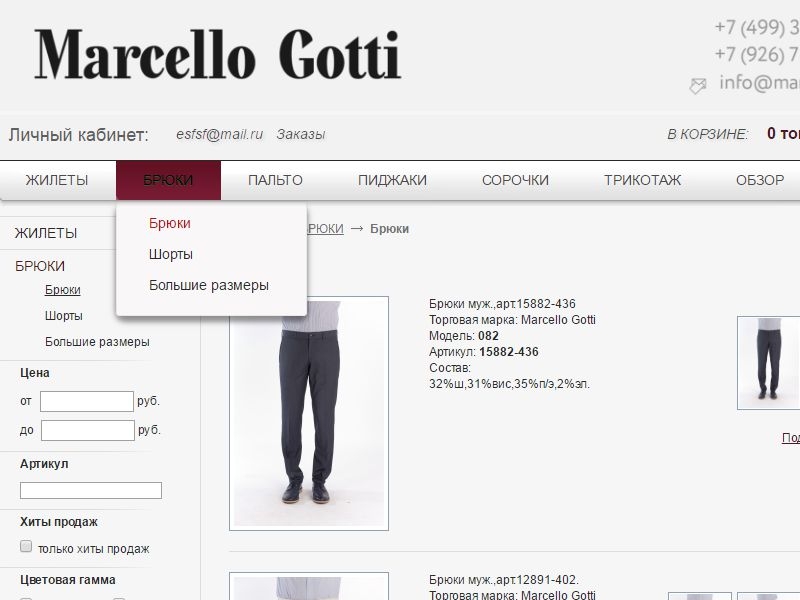This screenshot has width=800, height=600.
Task: Open the large trousers product image
Action: [309, 413]
